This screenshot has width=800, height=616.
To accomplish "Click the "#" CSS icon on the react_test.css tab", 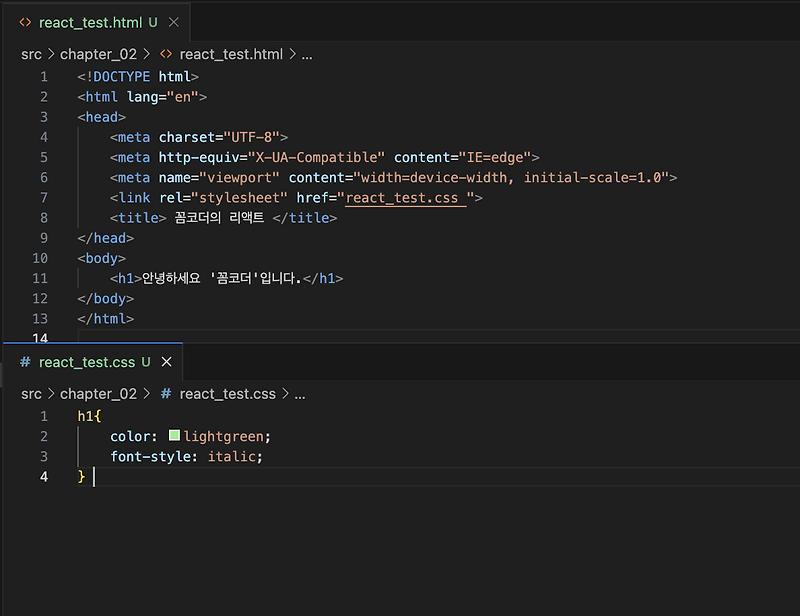I will 24,362.
